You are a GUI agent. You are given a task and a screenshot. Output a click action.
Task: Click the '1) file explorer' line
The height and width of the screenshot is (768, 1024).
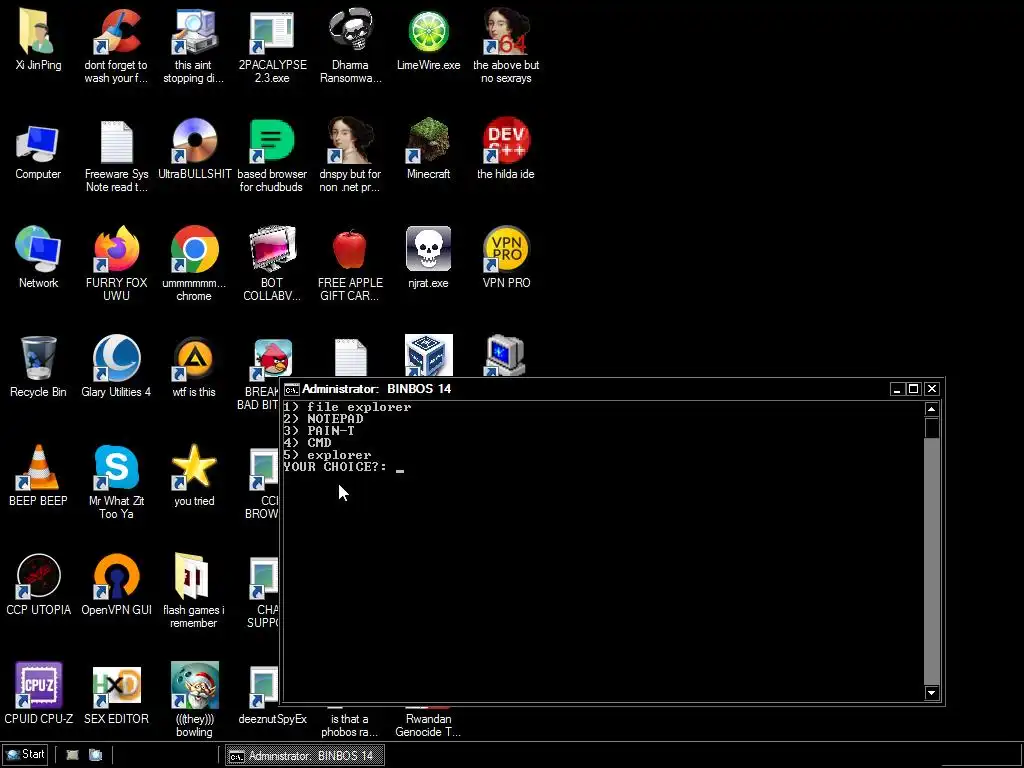347,407
